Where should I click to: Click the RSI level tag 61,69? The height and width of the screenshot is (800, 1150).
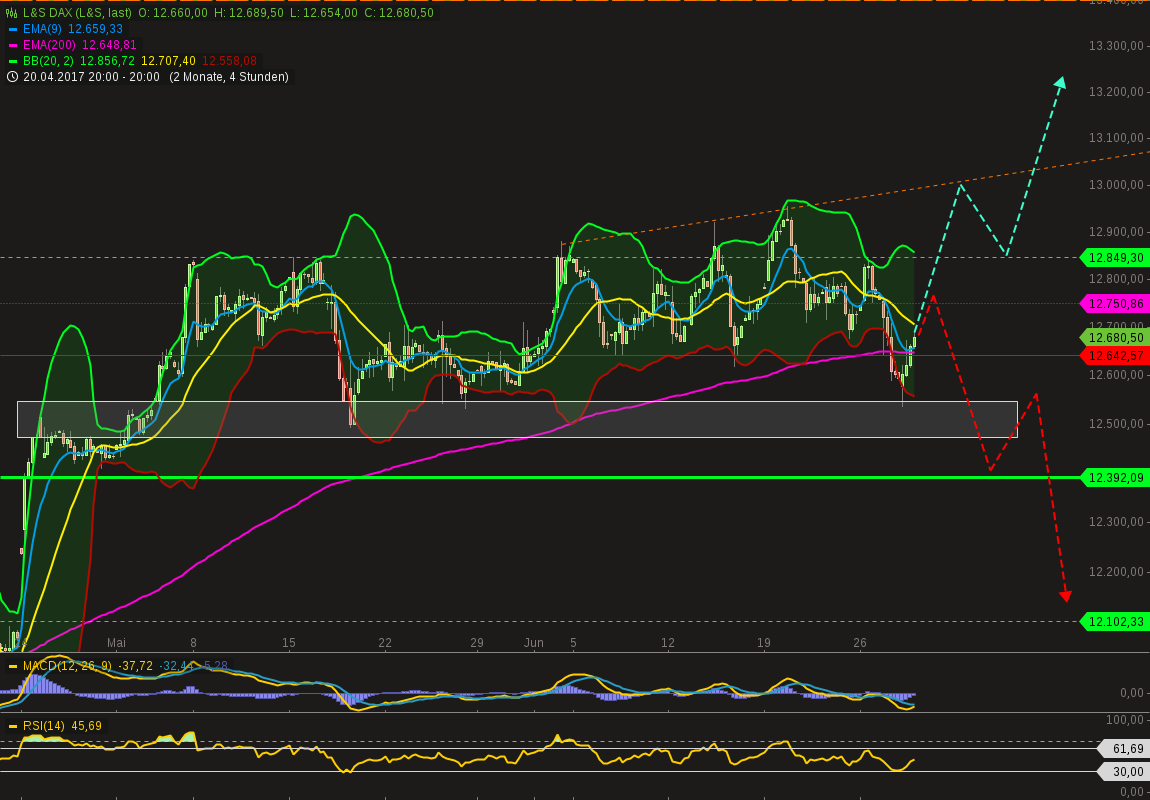1124,749
